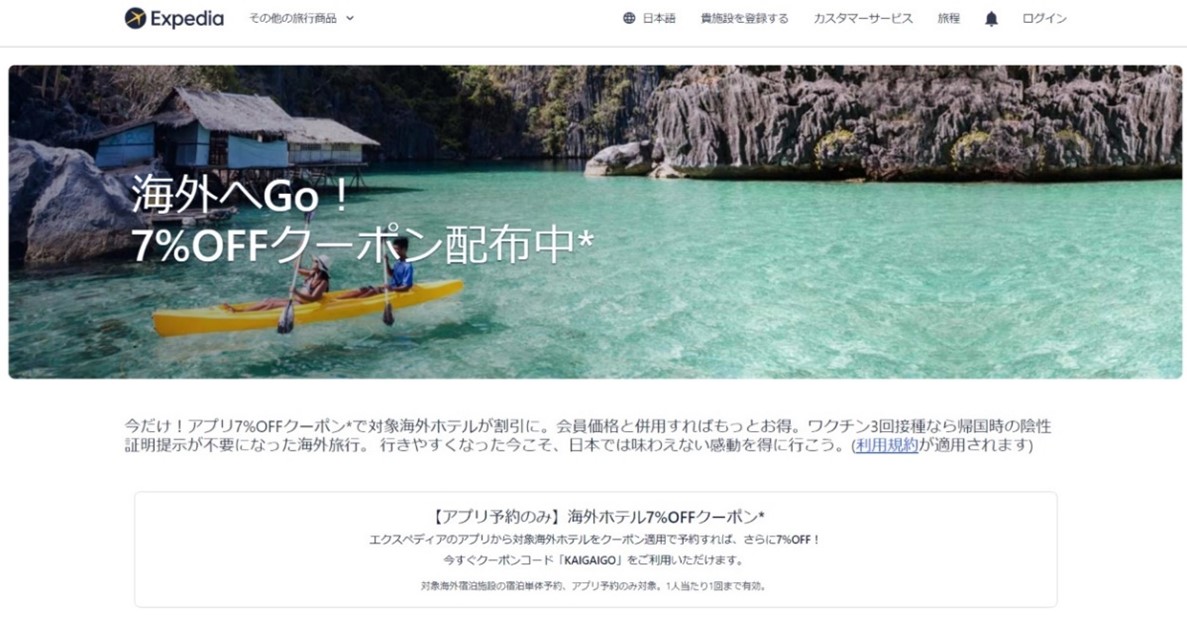
Task: Click the kayak lagoon hero banner image
Action: point(595,222)
